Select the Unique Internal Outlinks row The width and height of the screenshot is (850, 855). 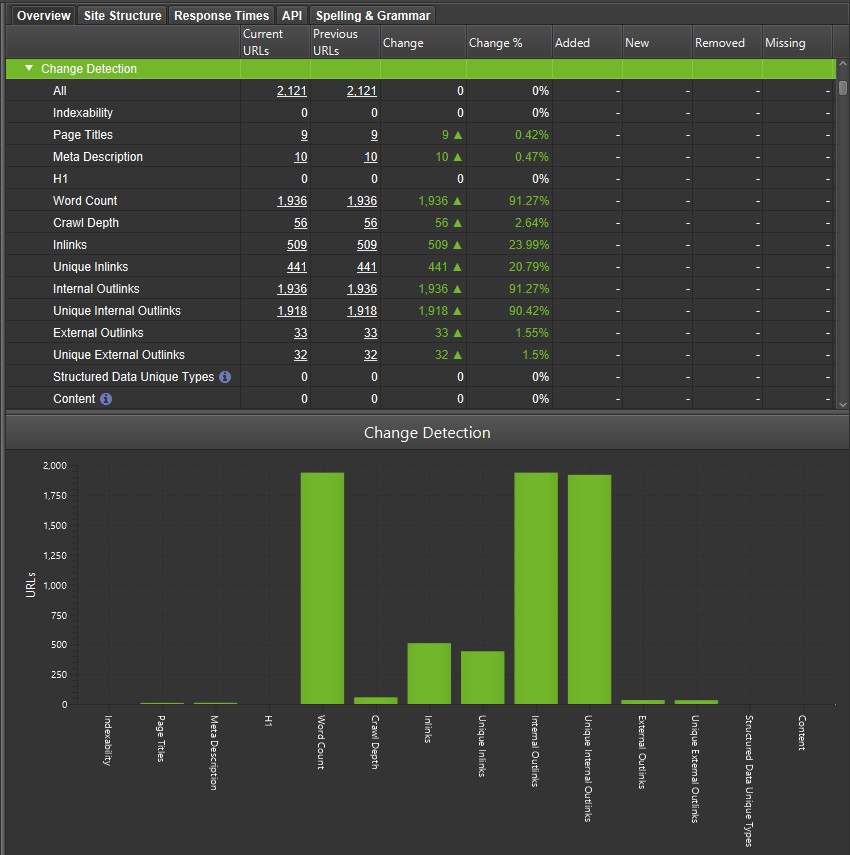[x=117, y=311]
